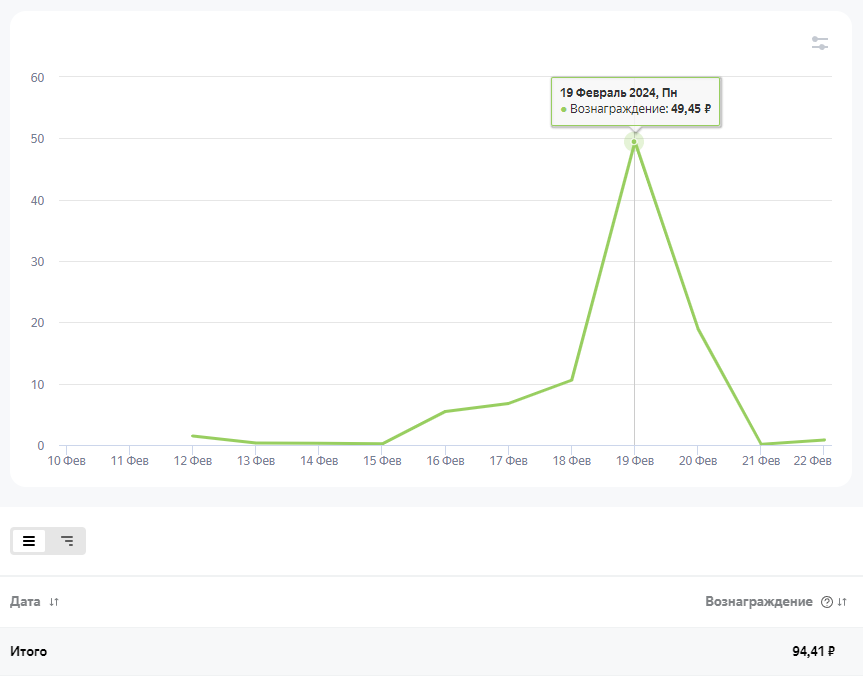
Task: Click the Итого summary row label
Action: click(28, 652)
